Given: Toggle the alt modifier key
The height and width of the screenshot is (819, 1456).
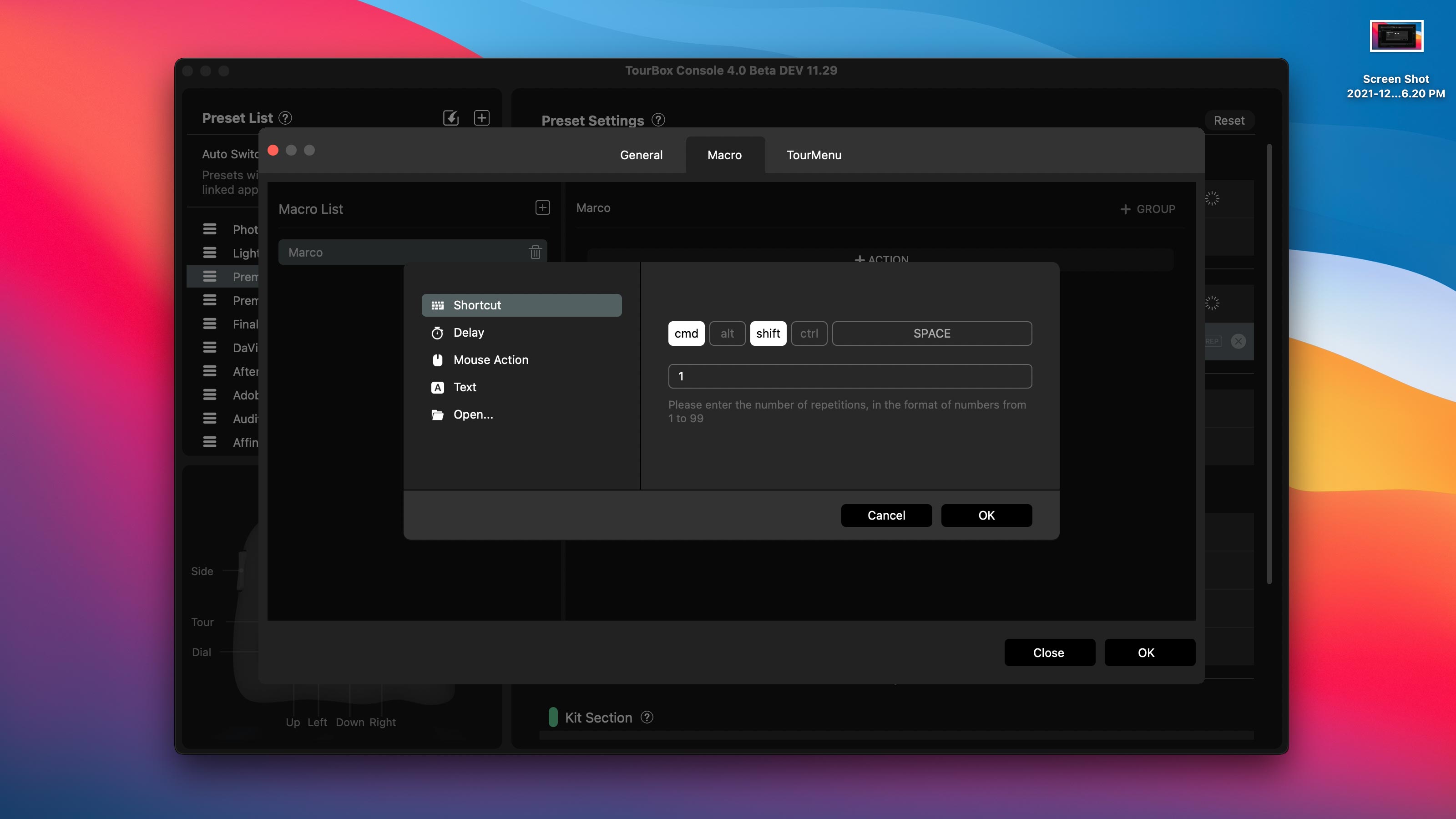Looking at the screenshot, I should point(727,334).
